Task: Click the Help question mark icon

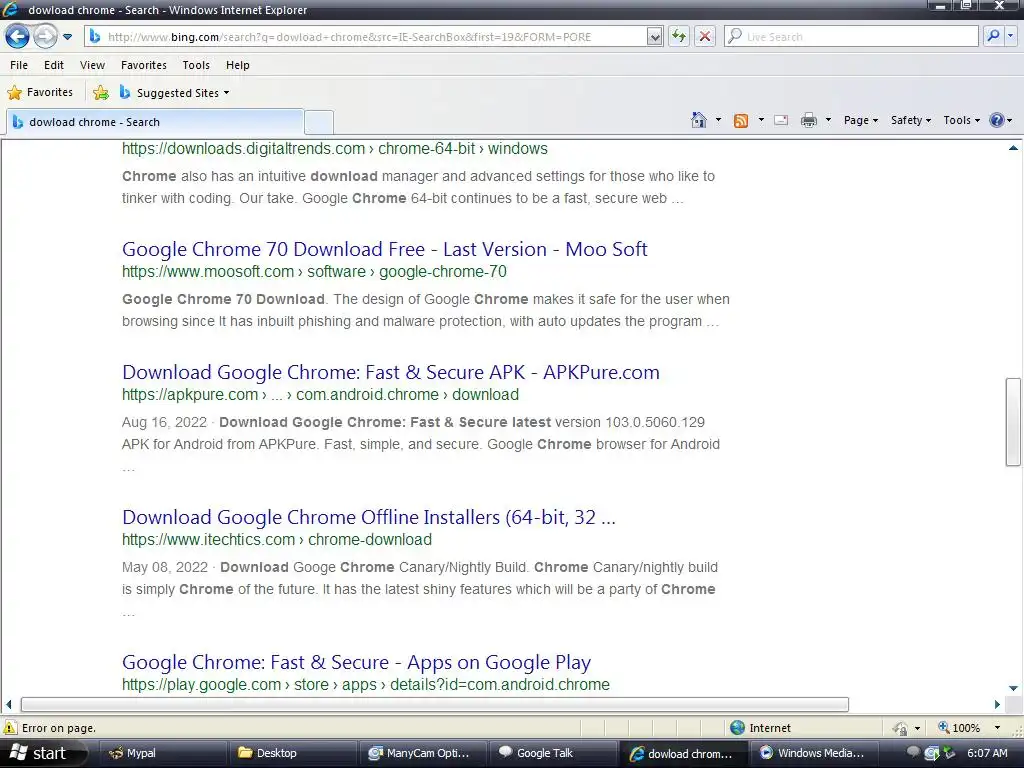Action: tap(997, 120)
